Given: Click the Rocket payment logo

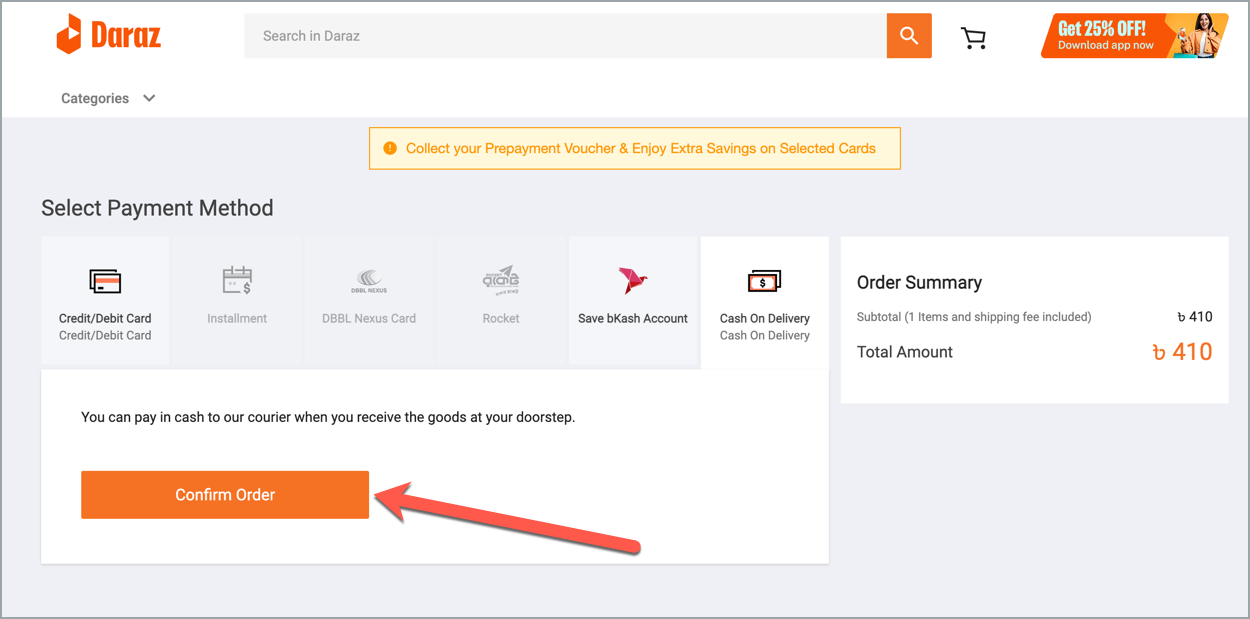Looking at the screenshot, I should click(501, 281).
